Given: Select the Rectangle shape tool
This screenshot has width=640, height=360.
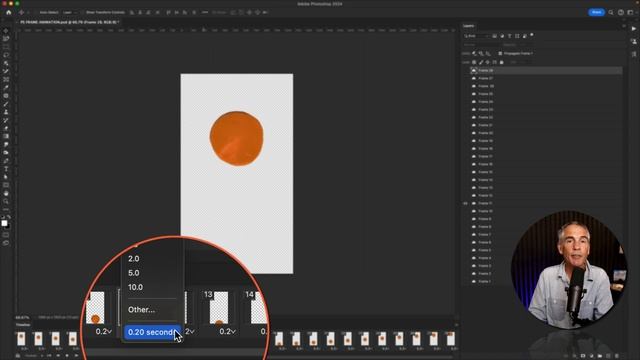Looking at the screenshot, I should tap(6, 185).
